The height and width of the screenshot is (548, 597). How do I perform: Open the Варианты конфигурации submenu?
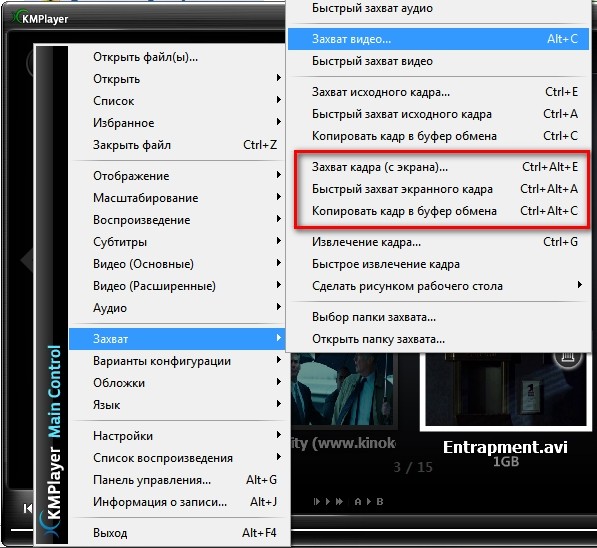coord(177,361)
